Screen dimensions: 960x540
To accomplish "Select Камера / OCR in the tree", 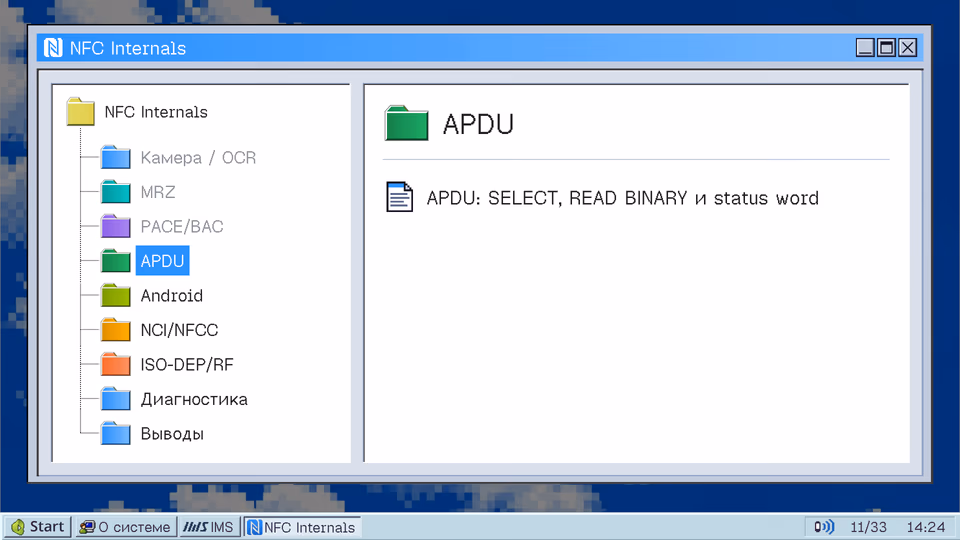I will [x=198, y=158].
